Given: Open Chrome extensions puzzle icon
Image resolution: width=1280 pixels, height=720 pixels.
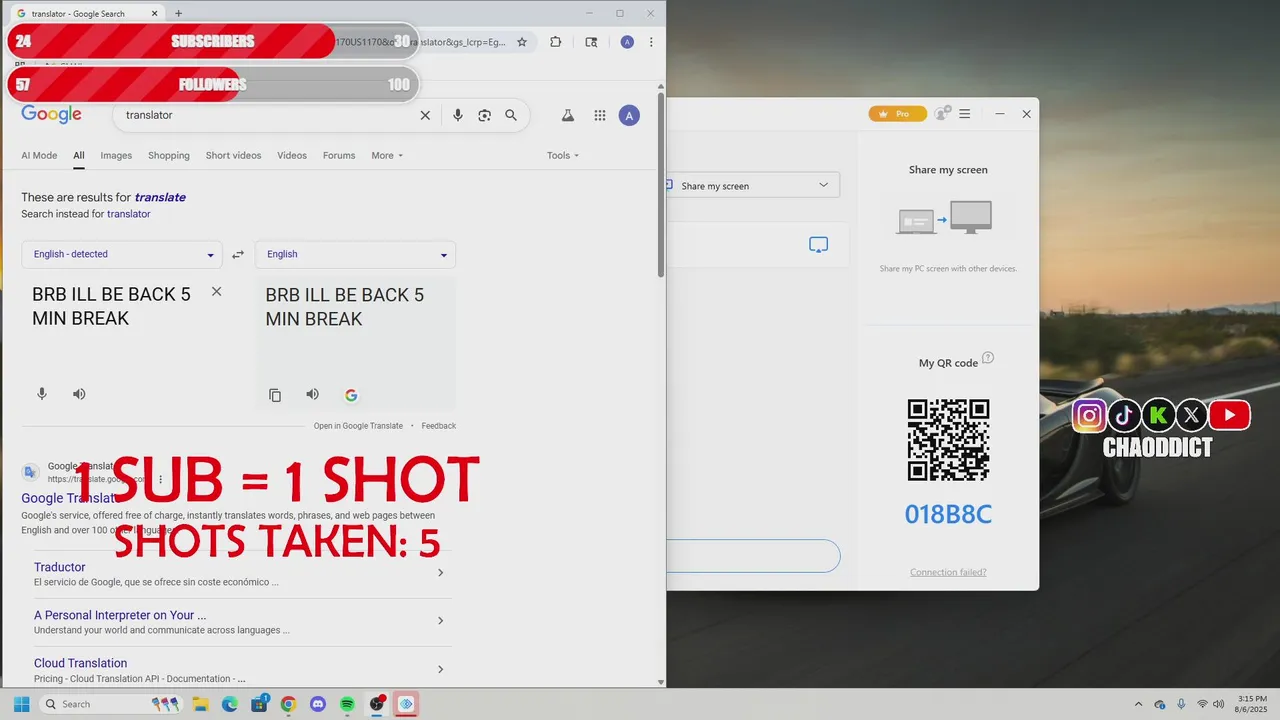Looking at the screenshot, I should (x=556, y=42).
